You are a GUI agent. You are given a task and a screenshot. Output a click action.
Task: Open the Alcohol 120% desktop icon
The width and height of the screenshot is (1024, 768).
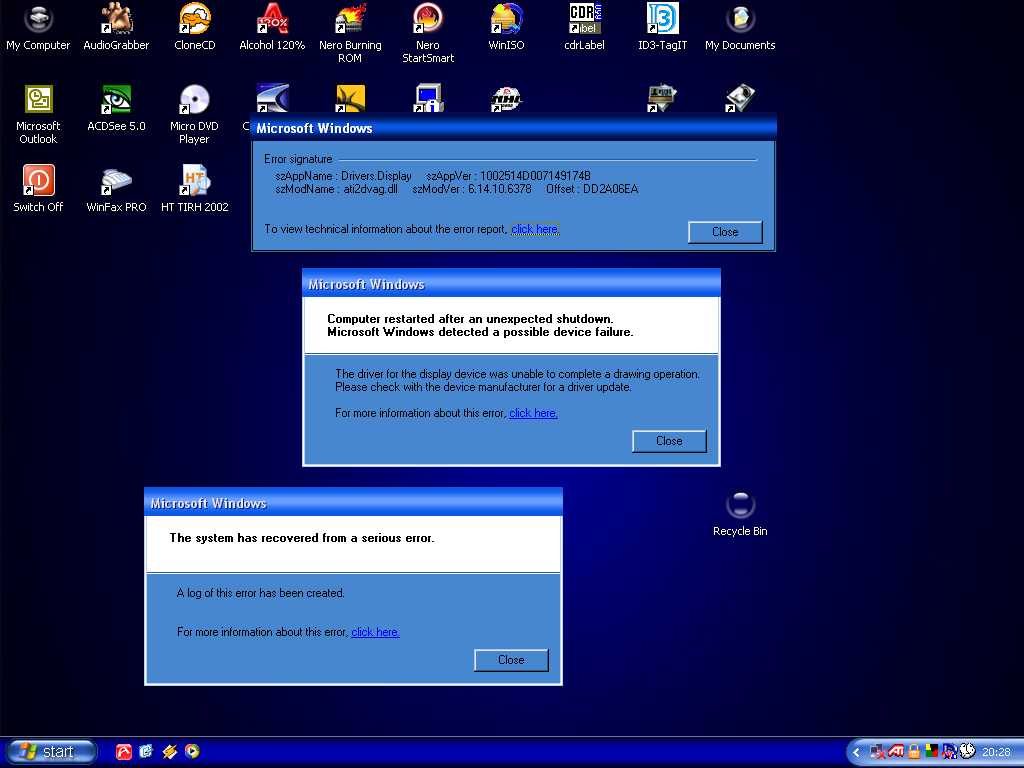pos(272,20)
